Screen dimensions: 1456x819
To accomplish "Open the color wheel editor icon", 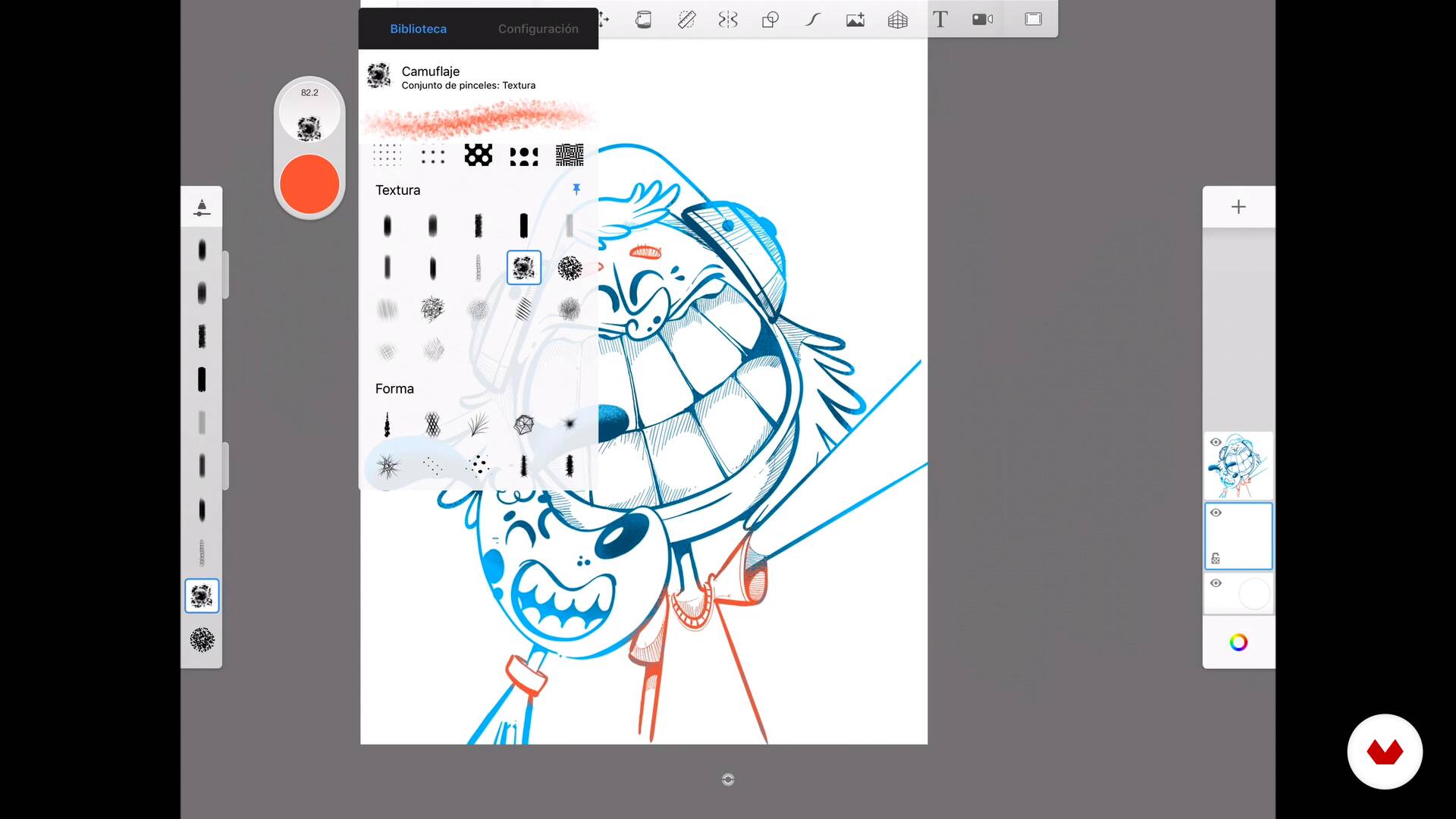I will click(1238, 643).
